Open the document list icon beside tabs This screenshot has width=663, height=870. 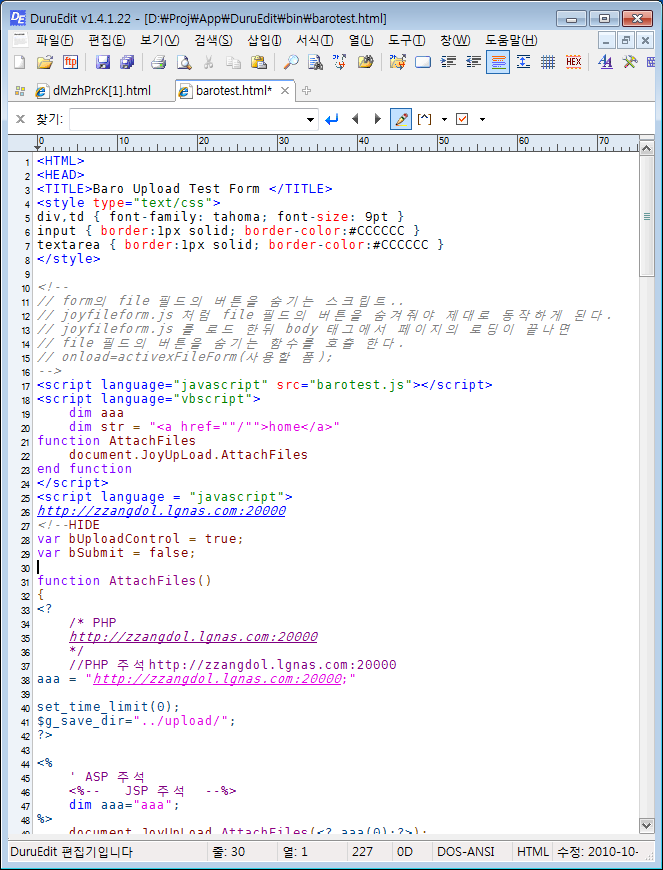click(x=20, y=91)
